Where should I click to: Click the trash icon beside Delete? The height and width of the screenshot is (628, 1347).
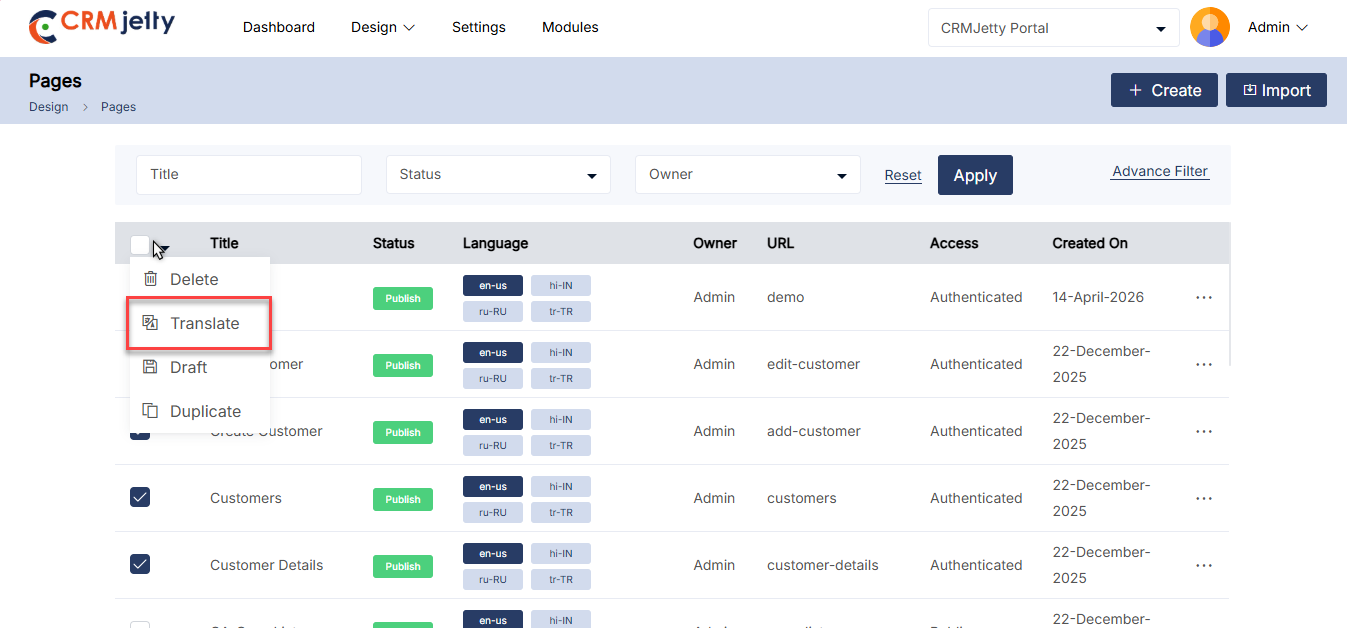[x=151, y=279]
